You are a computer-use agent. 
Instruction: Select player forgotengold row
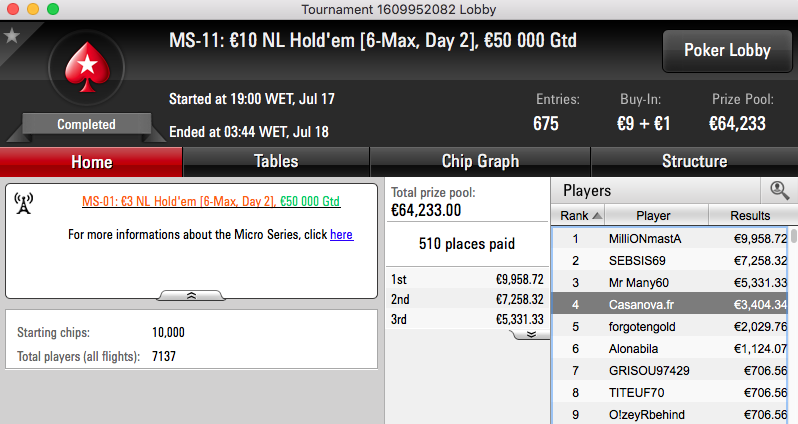(671, 326)
